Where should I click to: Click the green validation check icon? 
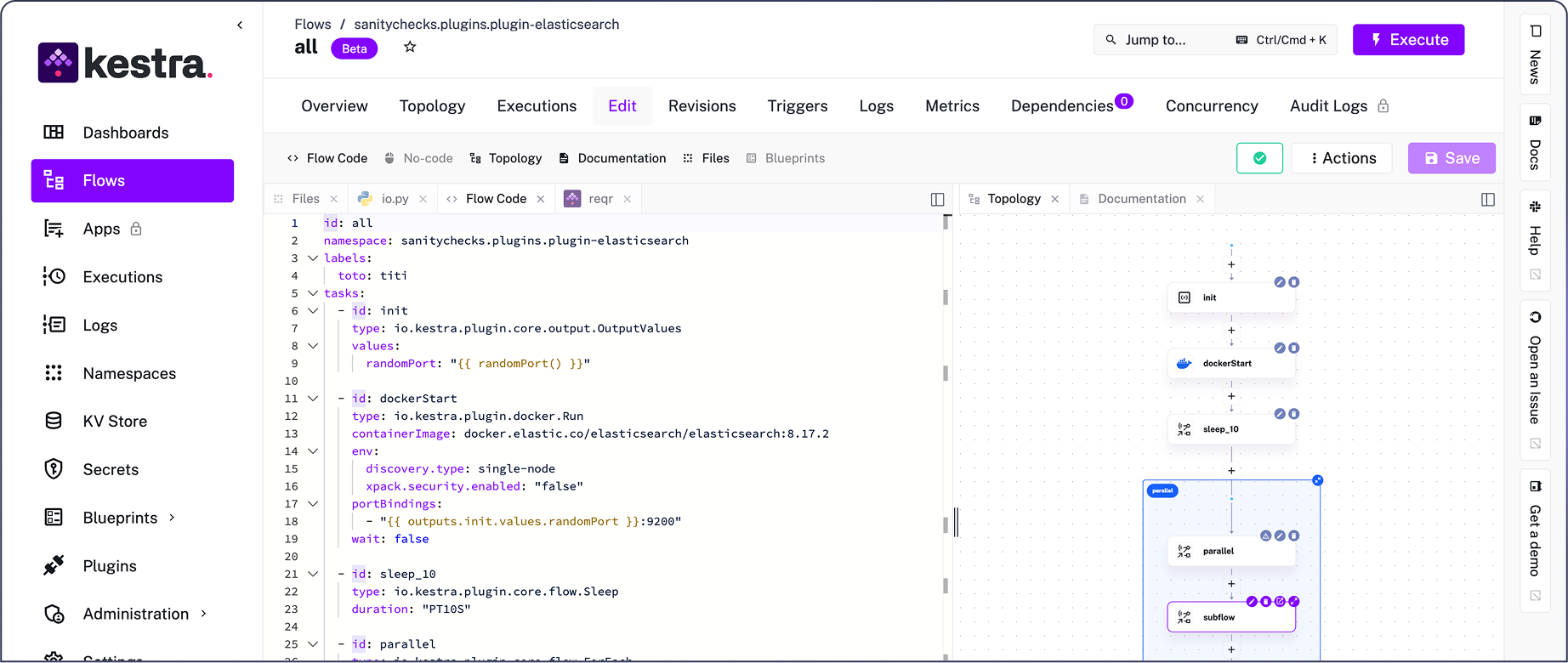pos(1259,158)
